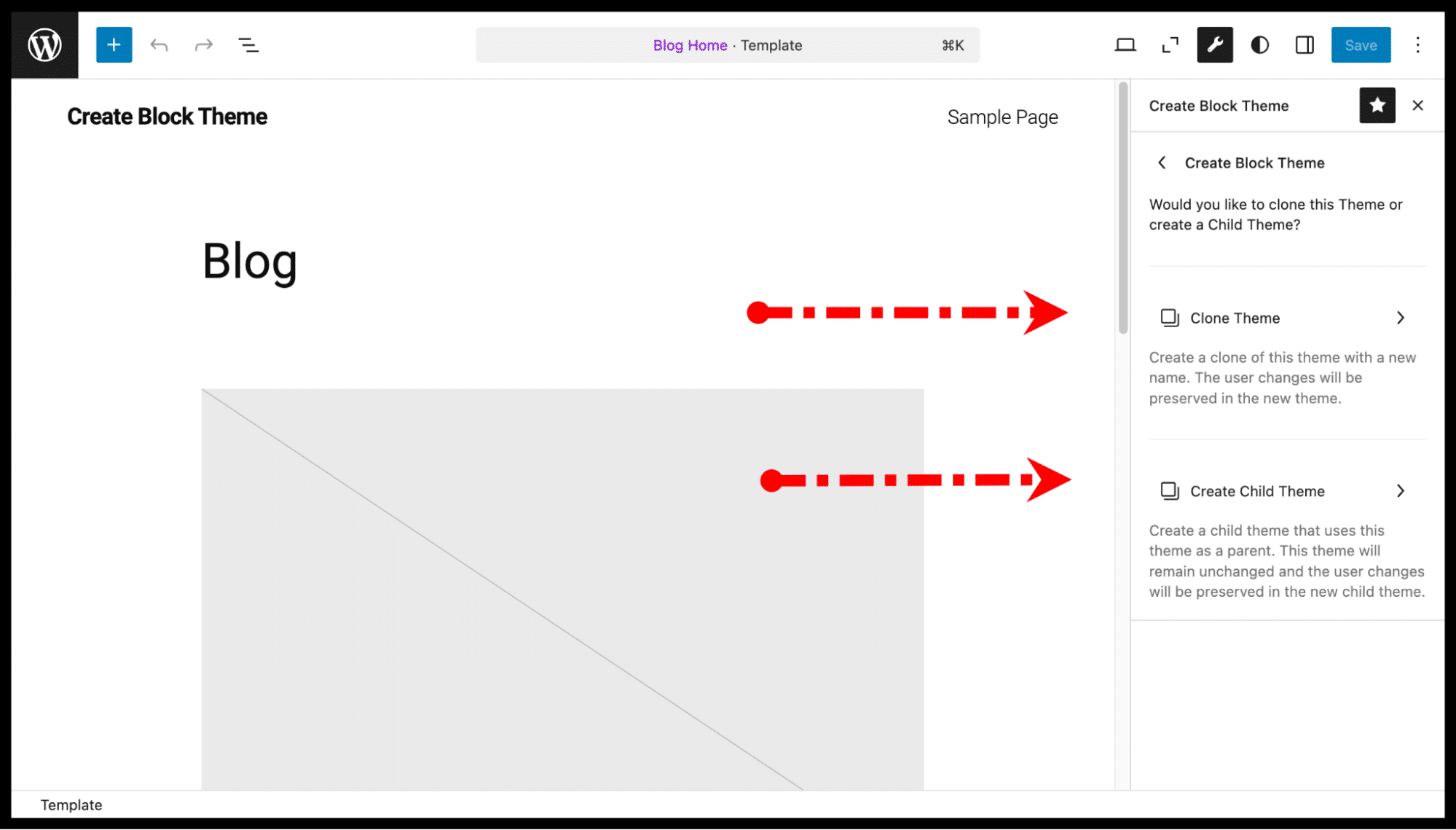Click the split-screen view icon
Viewport: 1456px width, 830px height.
tap(1304, 45)
